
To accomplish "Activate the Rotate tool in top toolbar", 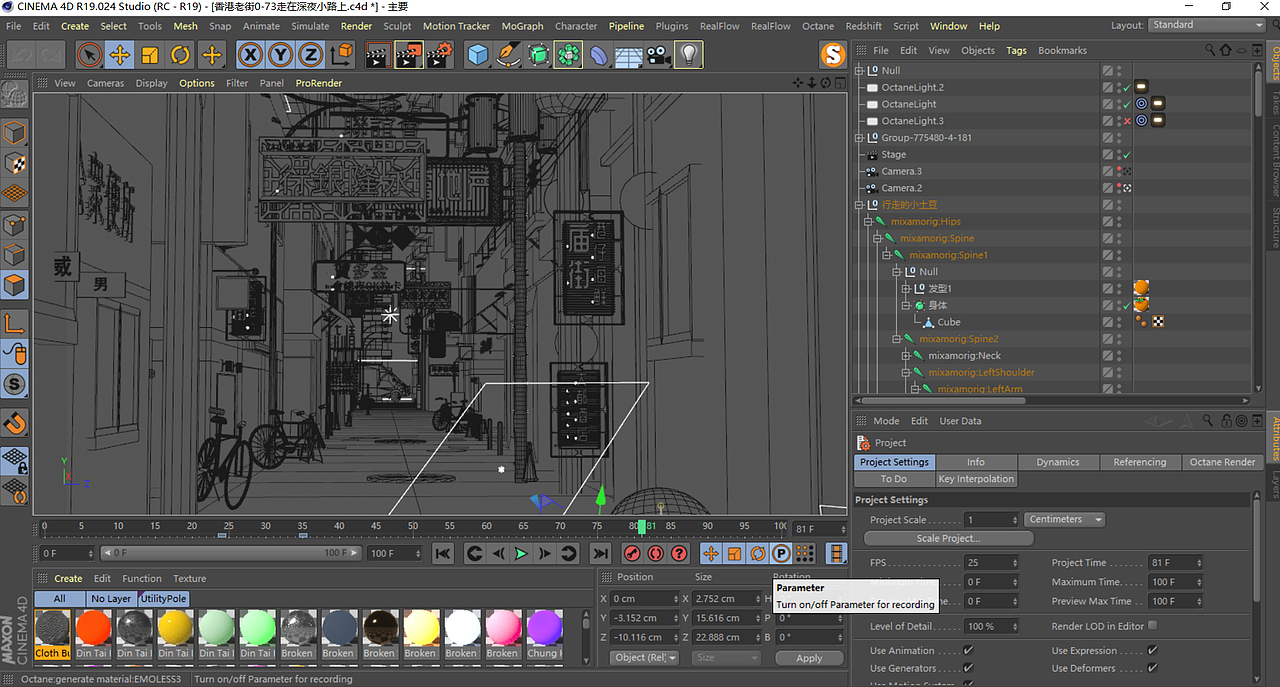I will tap(180, 55).
